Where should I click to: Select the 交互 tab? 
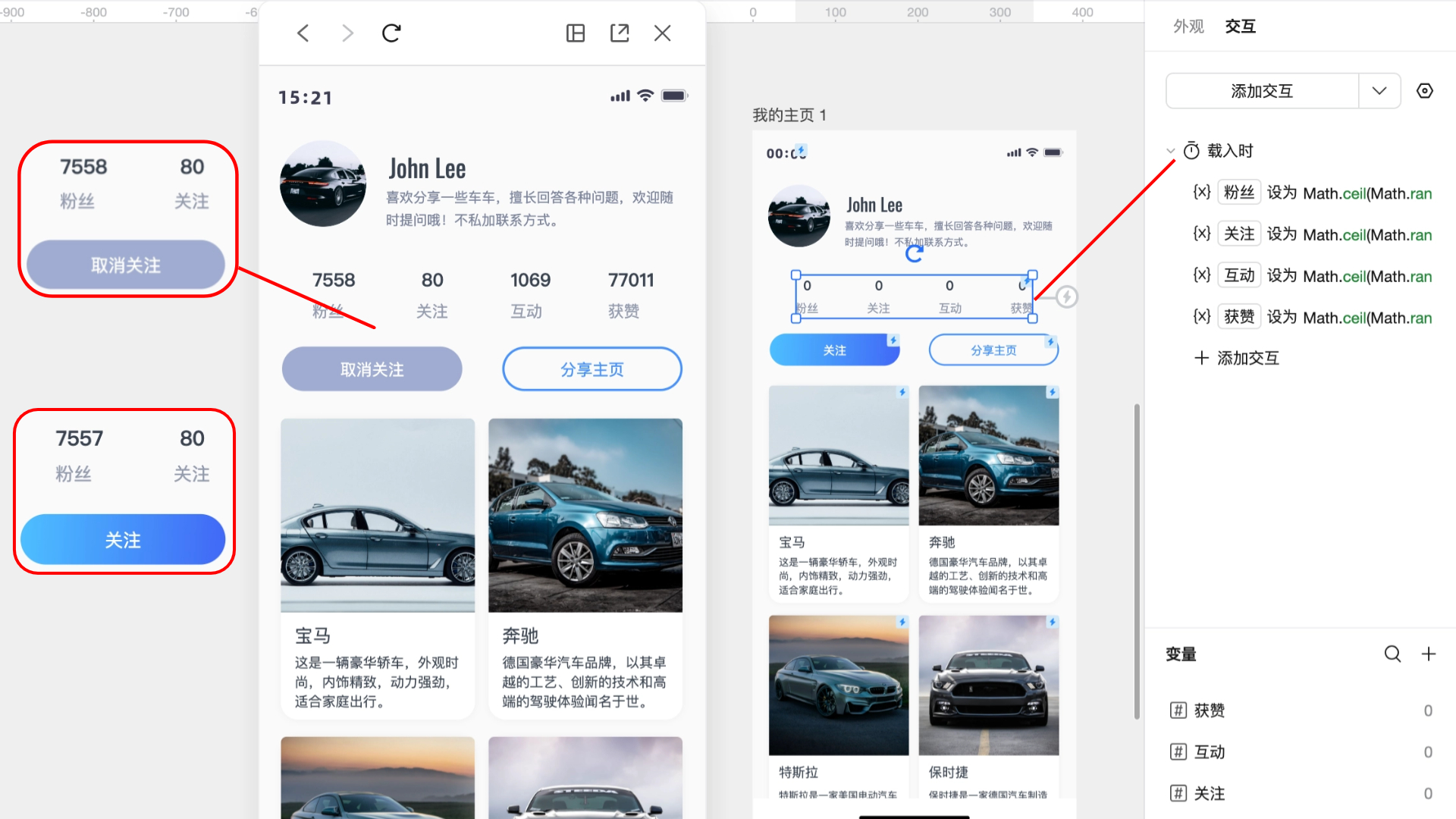pyautogui.click(x=1241, y=27)
